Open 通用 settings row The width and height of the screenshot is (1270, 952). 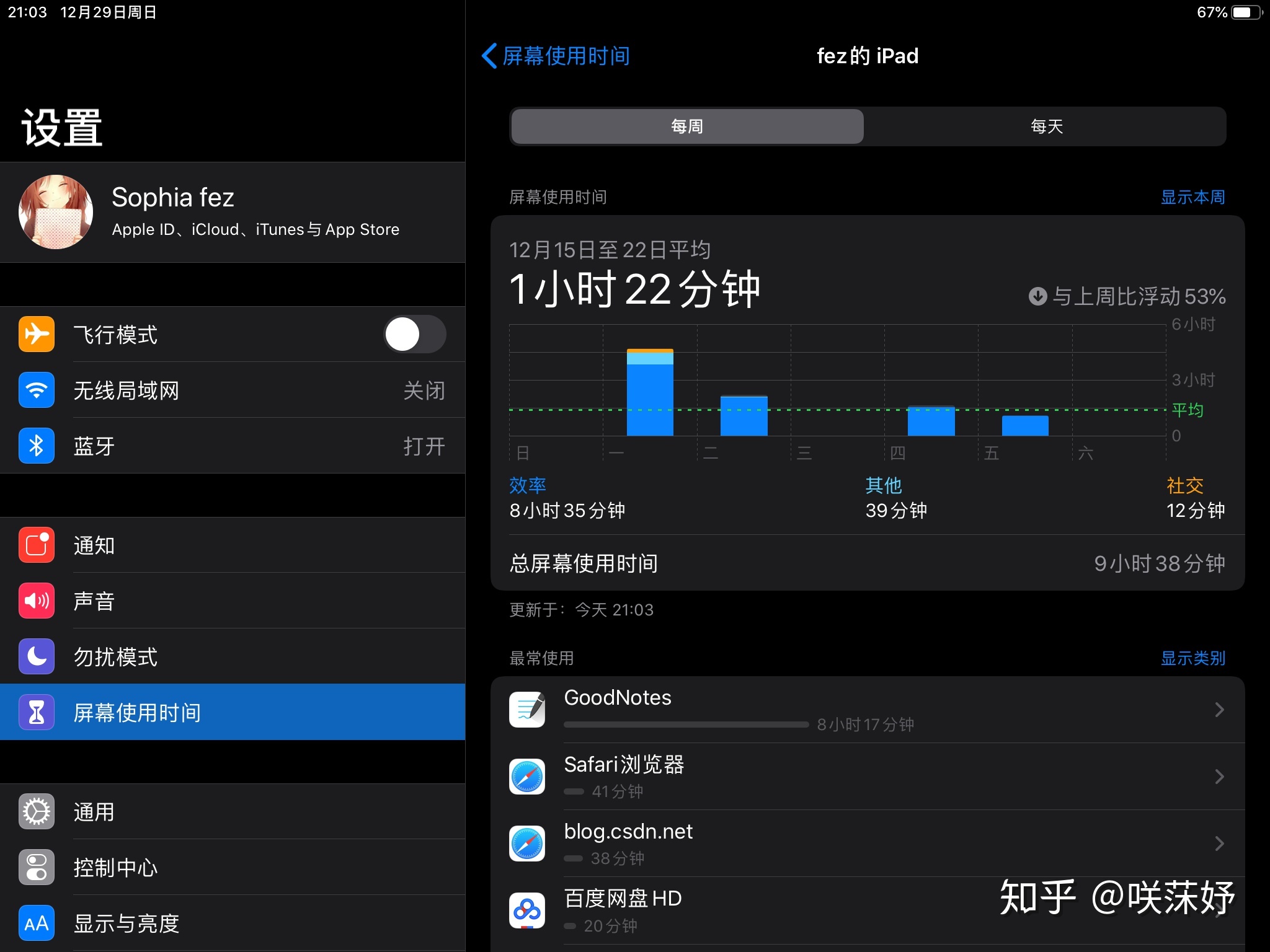pos(233,811)
